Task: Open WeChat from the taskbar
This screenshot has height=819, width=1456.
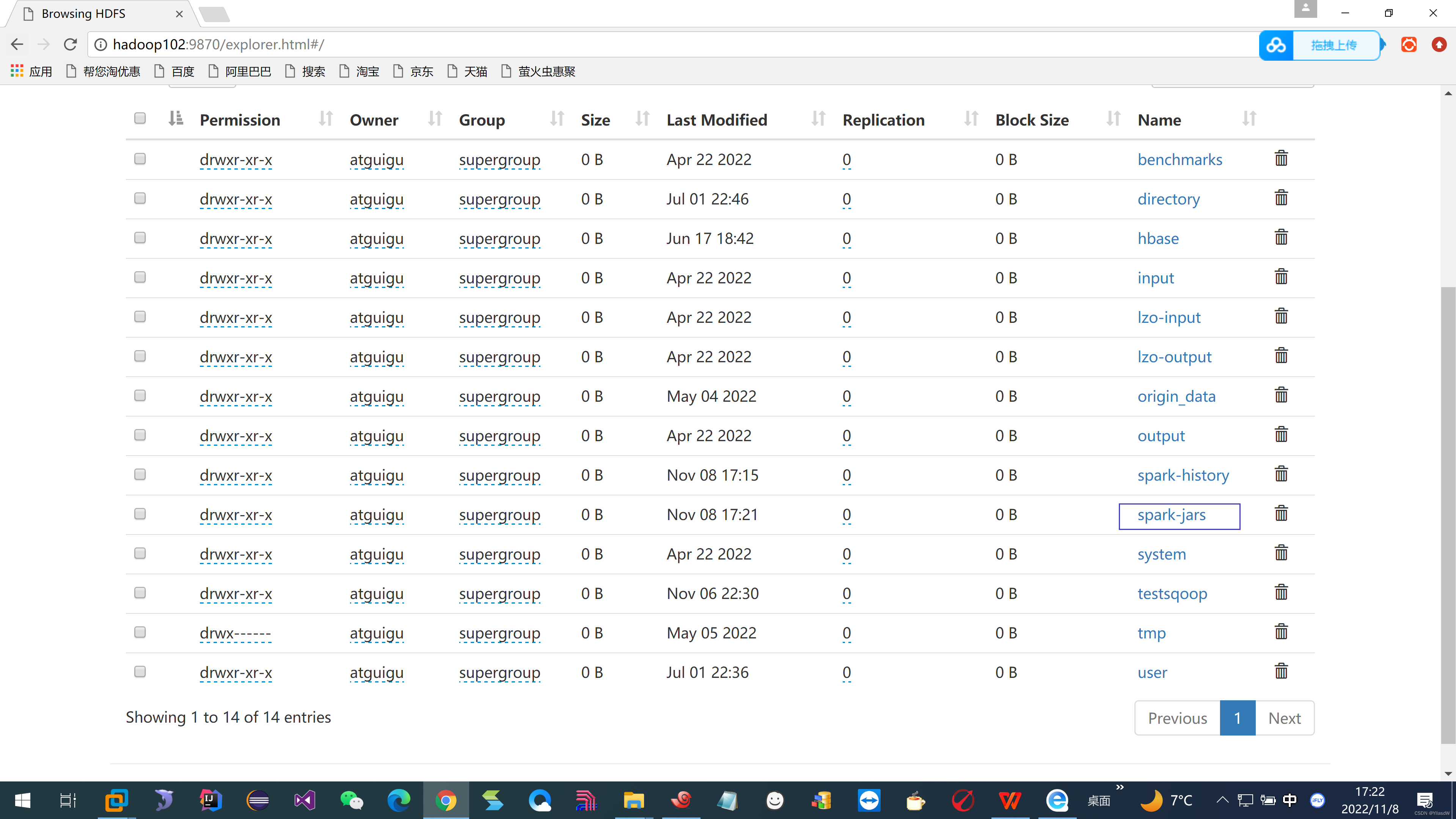Action: tap(352, 800)
